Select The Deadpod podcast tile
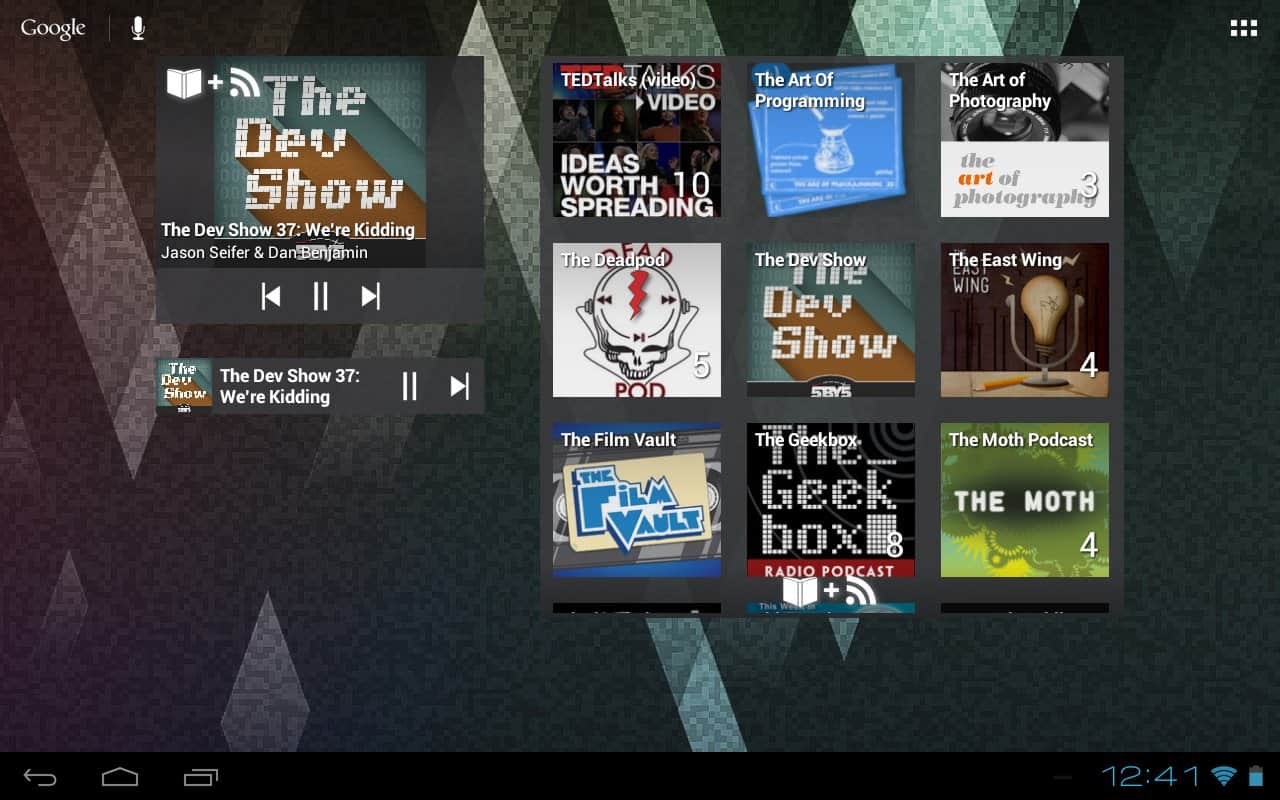This screenshot has height=800, width=1280. tap(636, 320)
